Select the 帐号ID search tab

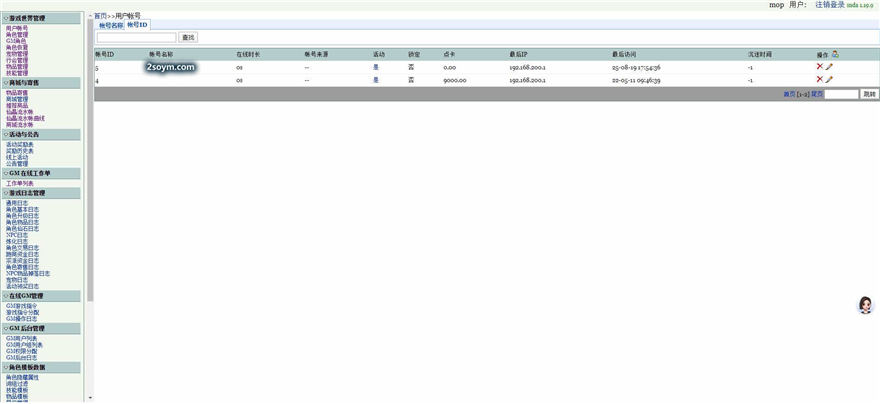click(137, 25)
